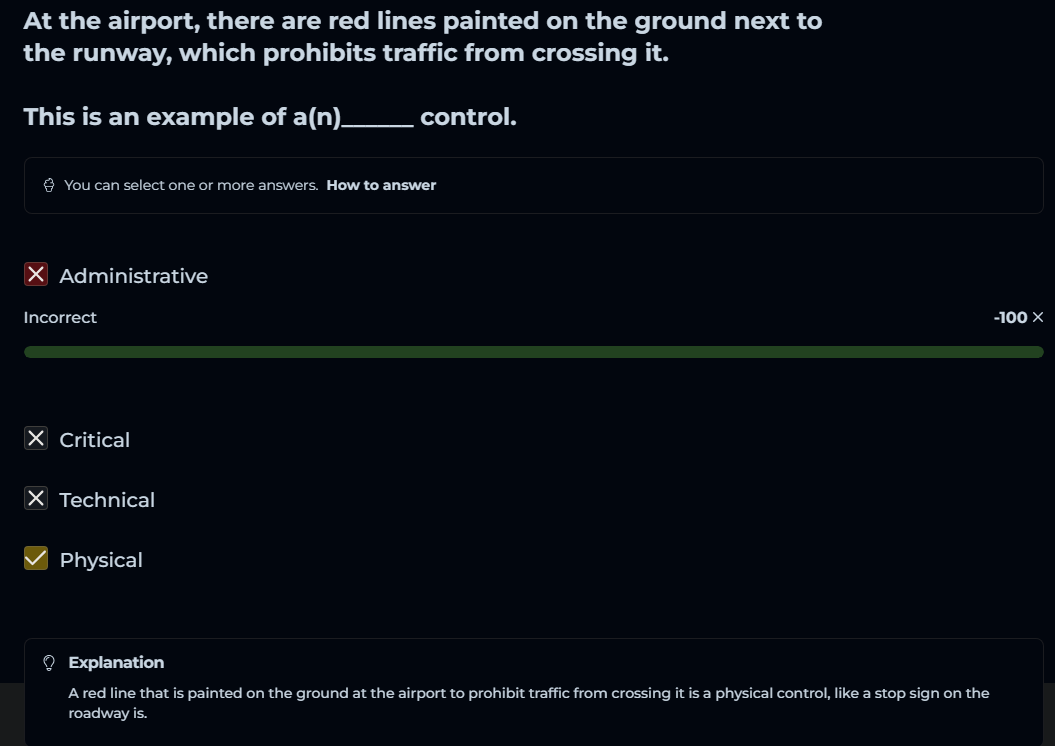
Task: Click "You can select one or more answers" hint
Action: 191,185
